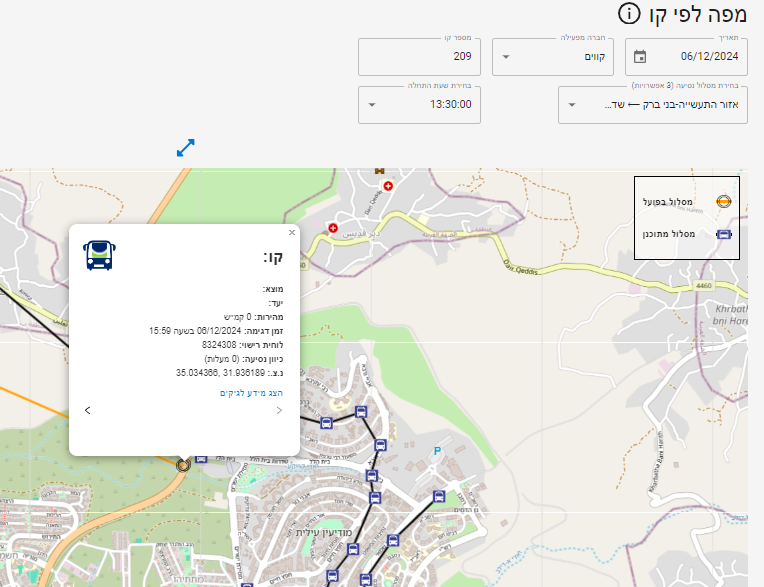This screenshot has width=764, height=587.
Task: Close the bus info popup with the x
Action: pyautogui.click(x=292, y=232)
